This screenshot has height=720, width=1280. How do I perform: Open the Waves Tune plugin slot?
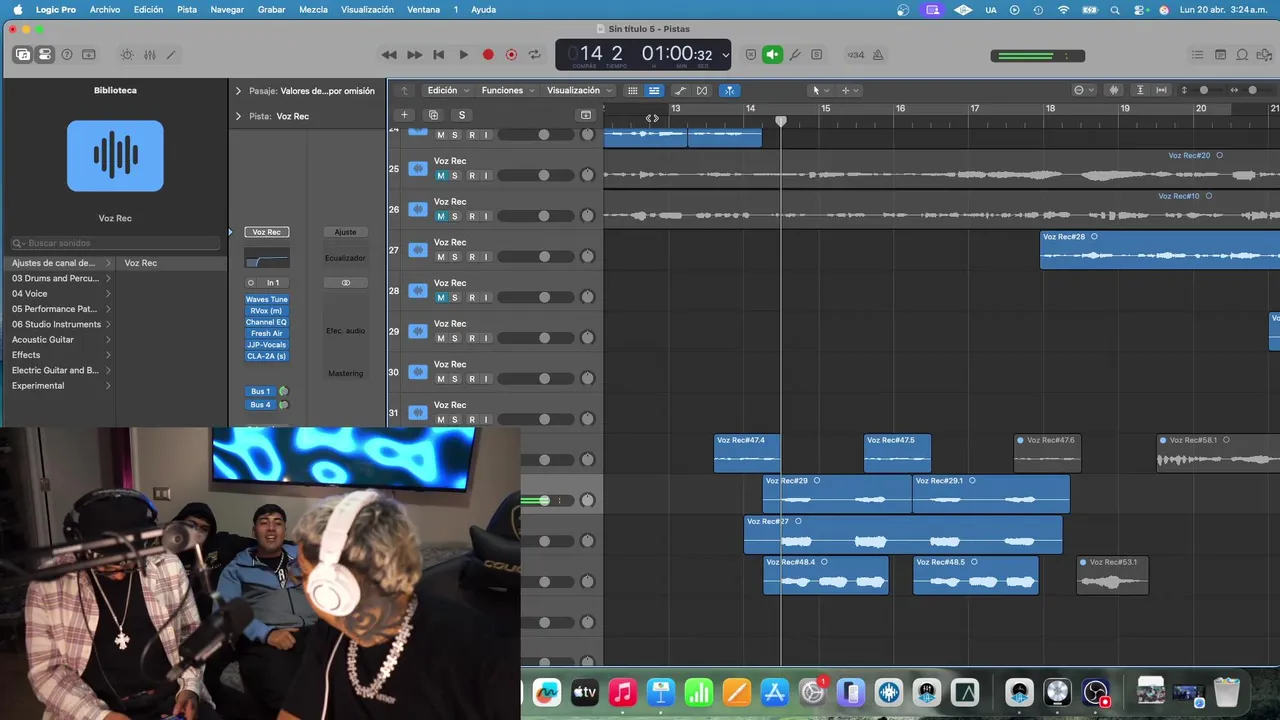click(x=266, y=299)
